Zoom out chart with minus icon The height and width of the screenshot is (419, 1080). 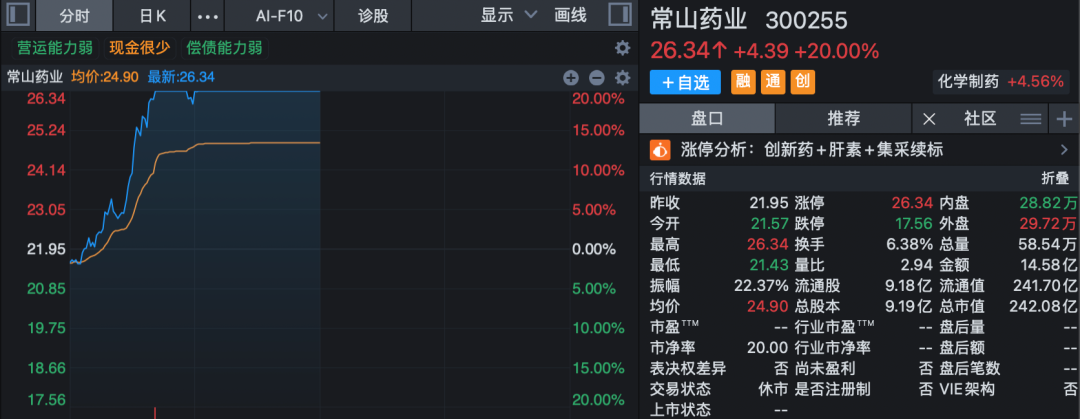pyautogui.click(x=596, y=78)
